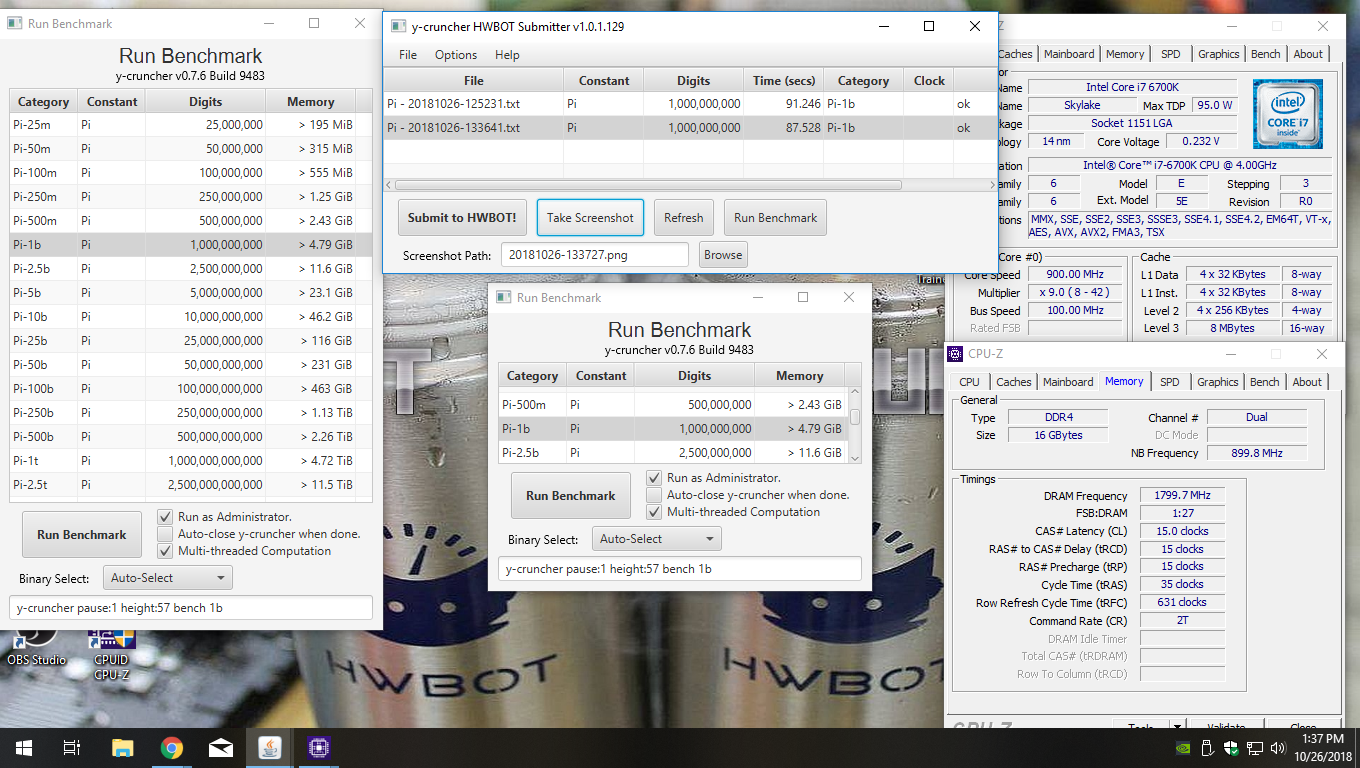The width and height of the screenshot is (1360, 768).
Task: Open Windows Defender shield tray icon
Action: (1230, 747)
